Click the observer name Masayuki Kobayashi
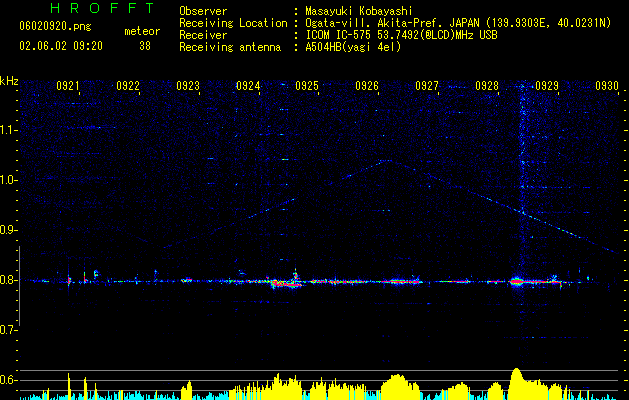The height and width of the screenshot is (400, 629). 359,11
